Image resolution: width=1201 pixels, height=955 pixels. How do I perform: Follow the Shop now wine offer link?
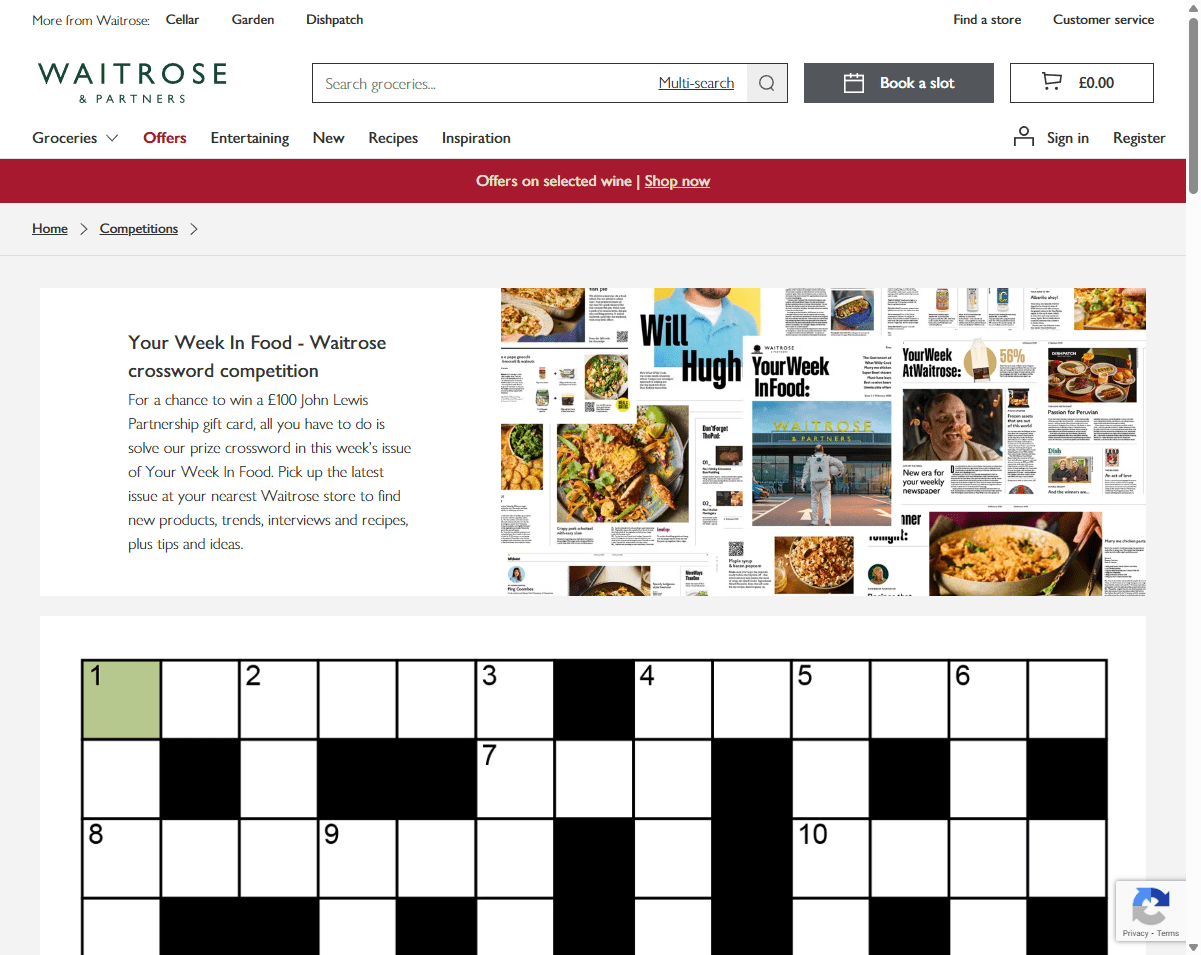pyautogui.click(x=677, y=181)
